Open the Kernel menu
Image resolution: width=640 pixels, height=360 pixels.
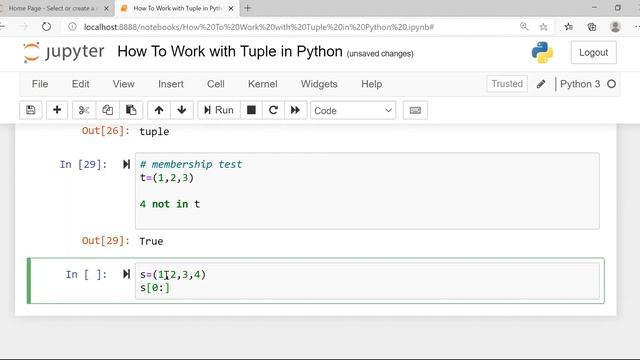(x=262, y=84)
